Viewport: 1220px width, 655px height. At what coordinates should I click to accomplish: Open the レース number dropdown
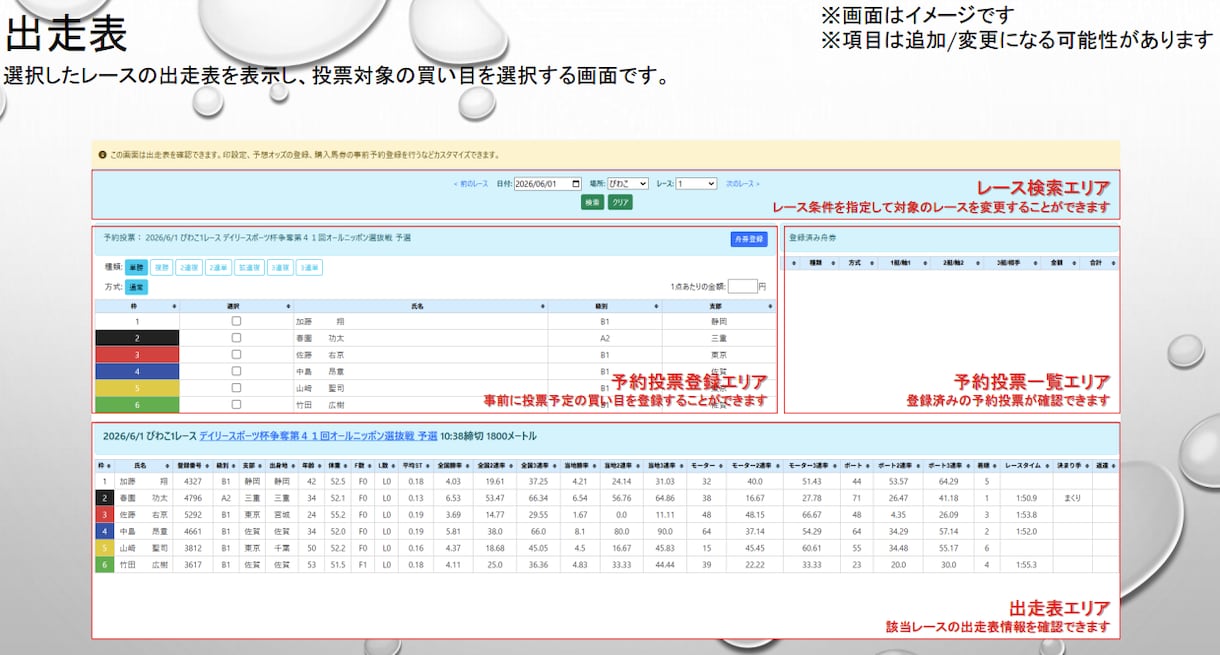coord(696,184)
